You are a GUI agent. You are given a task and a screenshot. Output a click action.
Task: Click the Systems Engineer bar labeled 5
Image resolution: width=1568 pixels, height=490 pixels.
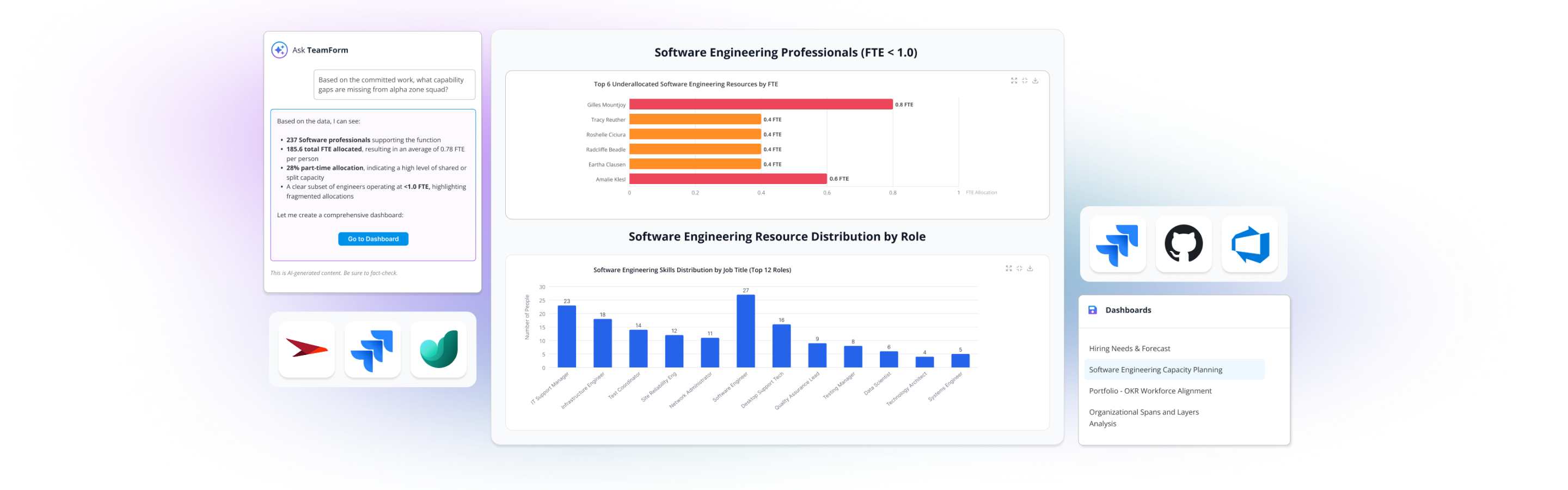coord(960,361)
